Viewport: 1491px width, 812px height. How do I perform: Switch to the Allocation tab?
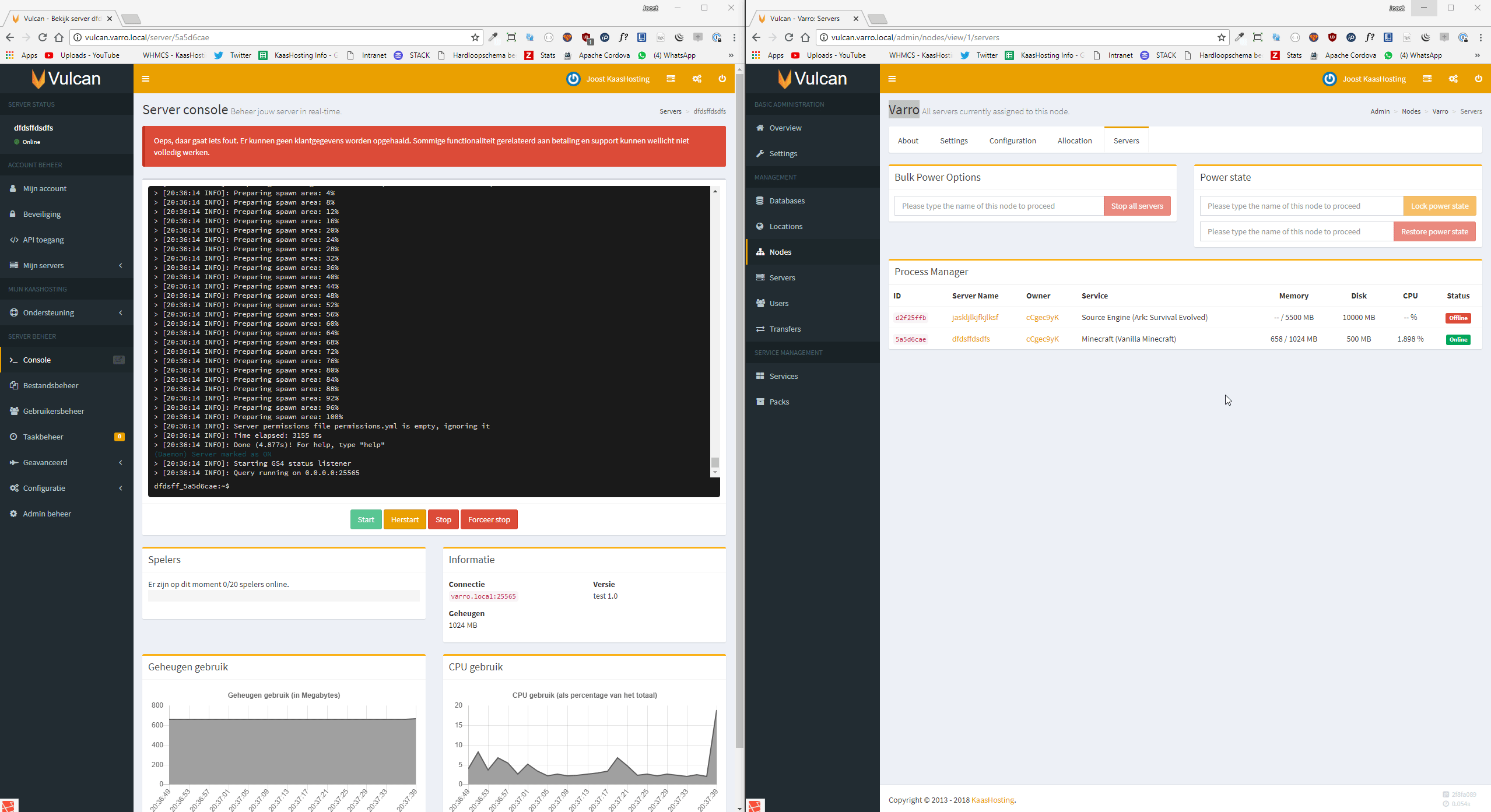click(x=1074, y=140)
